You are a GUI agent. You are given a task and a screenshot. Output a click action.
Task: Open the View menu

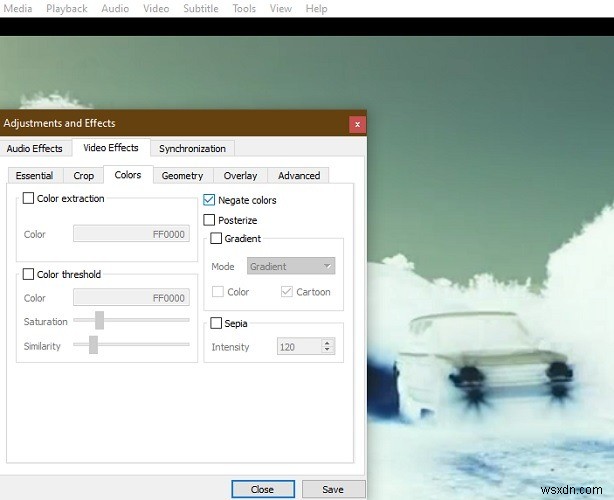pyautogui.click(x=281, y=8)
